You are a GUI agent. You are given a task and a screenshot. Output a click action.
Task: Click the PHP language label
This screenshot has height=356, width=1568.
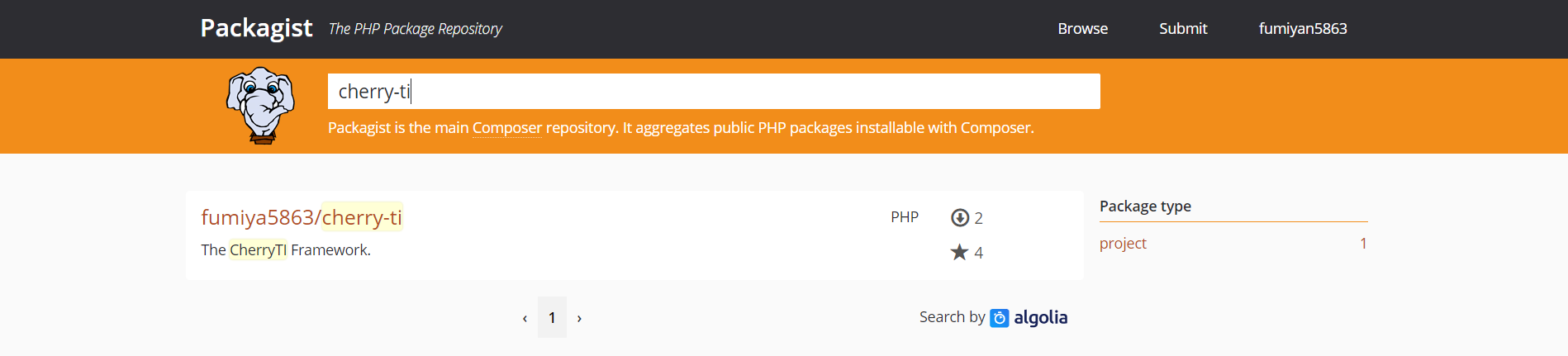[905, 217]
